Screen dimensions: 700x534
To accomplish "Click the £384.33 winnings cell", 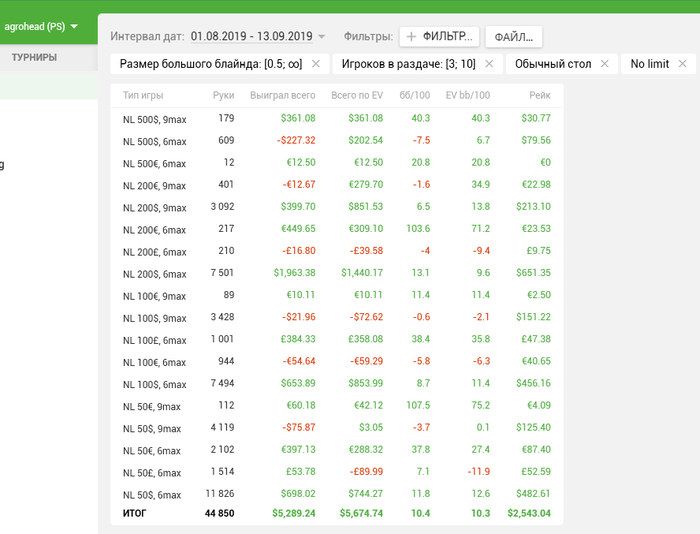I will click(x=298, y=339).
